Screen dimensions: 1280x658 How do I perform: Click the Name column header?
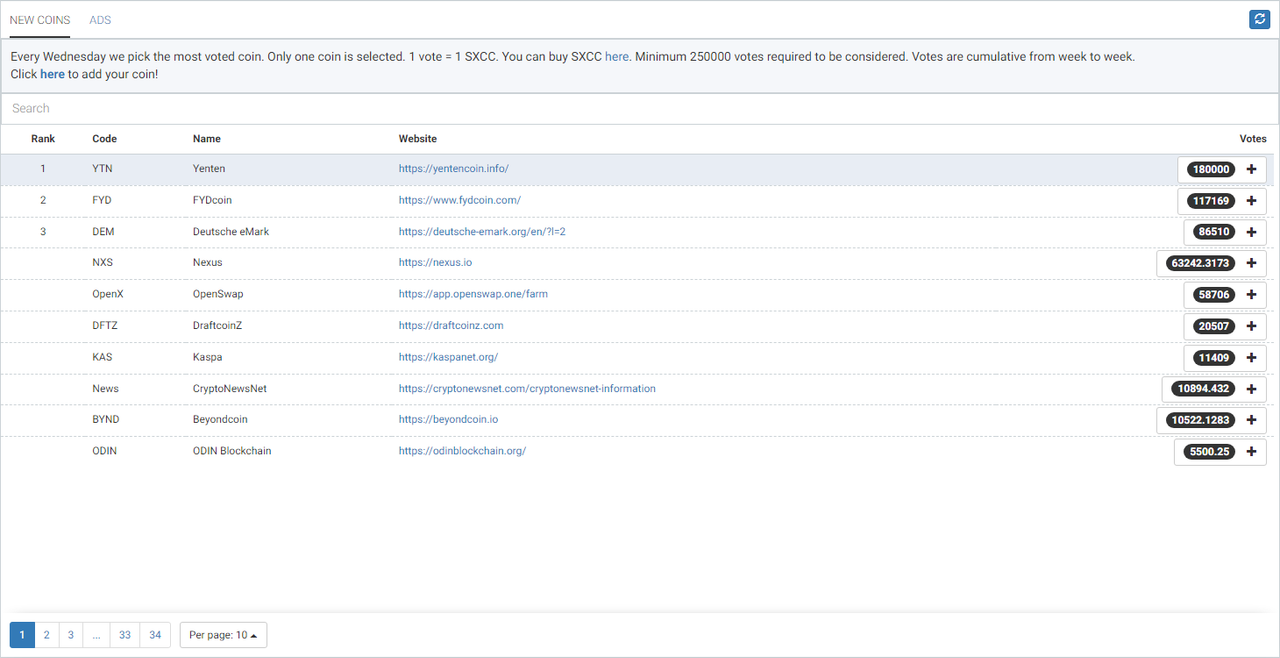tap(207, 139)
